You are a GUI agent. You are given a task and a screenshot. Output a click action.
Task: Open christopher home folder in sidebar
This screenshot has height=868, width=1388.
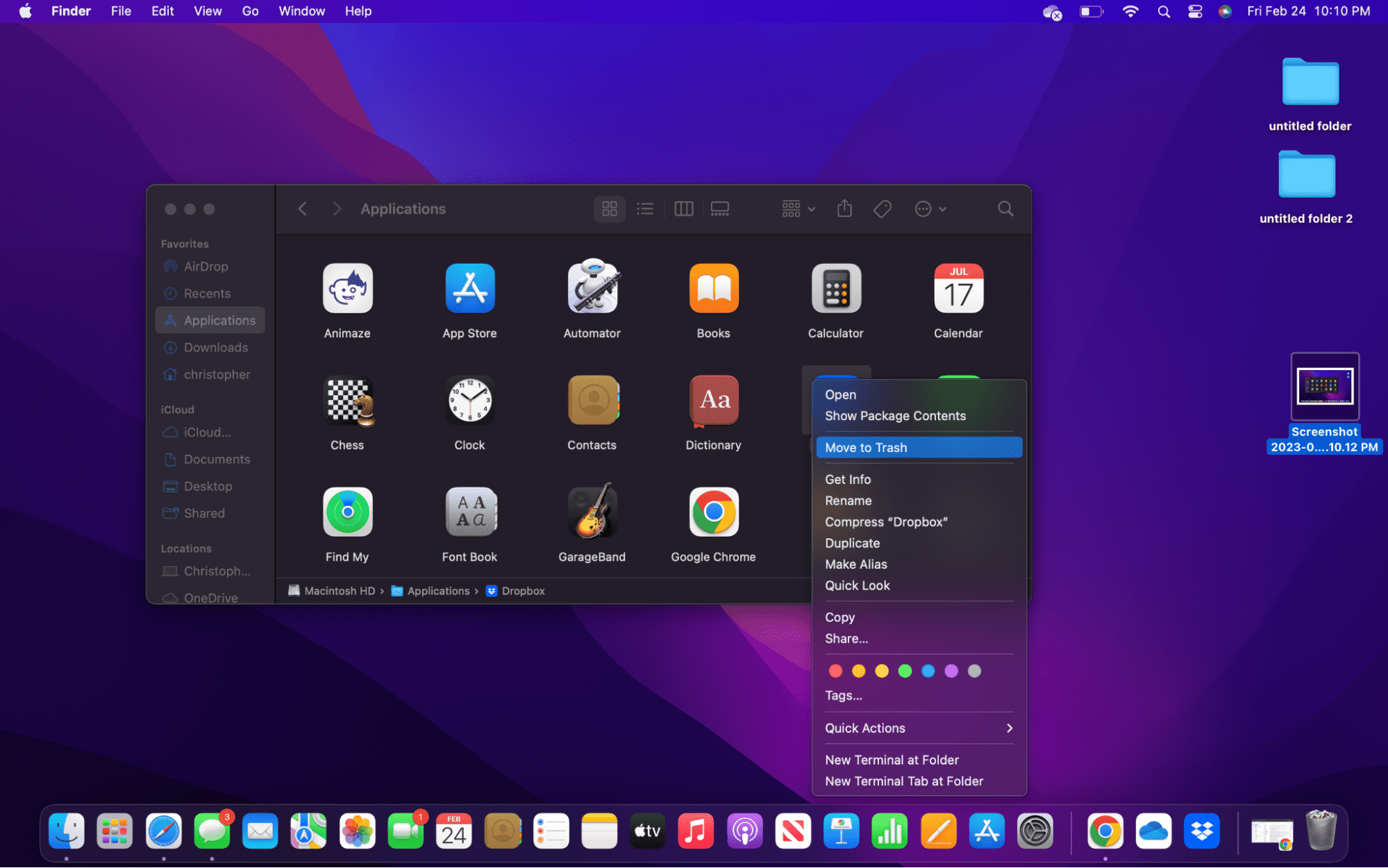click(210, 374)
